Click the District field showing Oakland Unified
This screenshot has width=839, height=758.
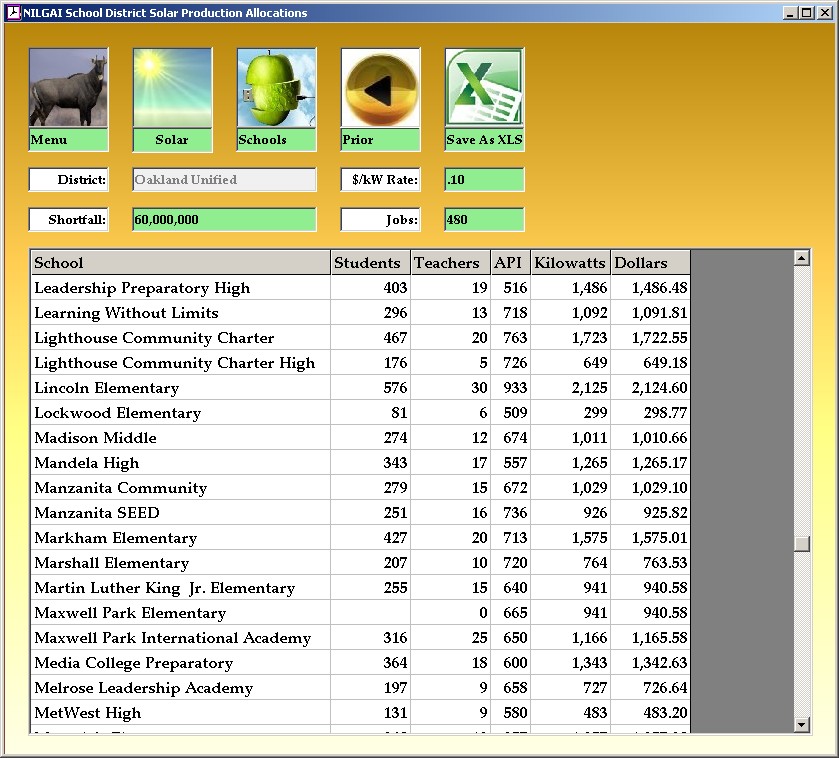224,180
